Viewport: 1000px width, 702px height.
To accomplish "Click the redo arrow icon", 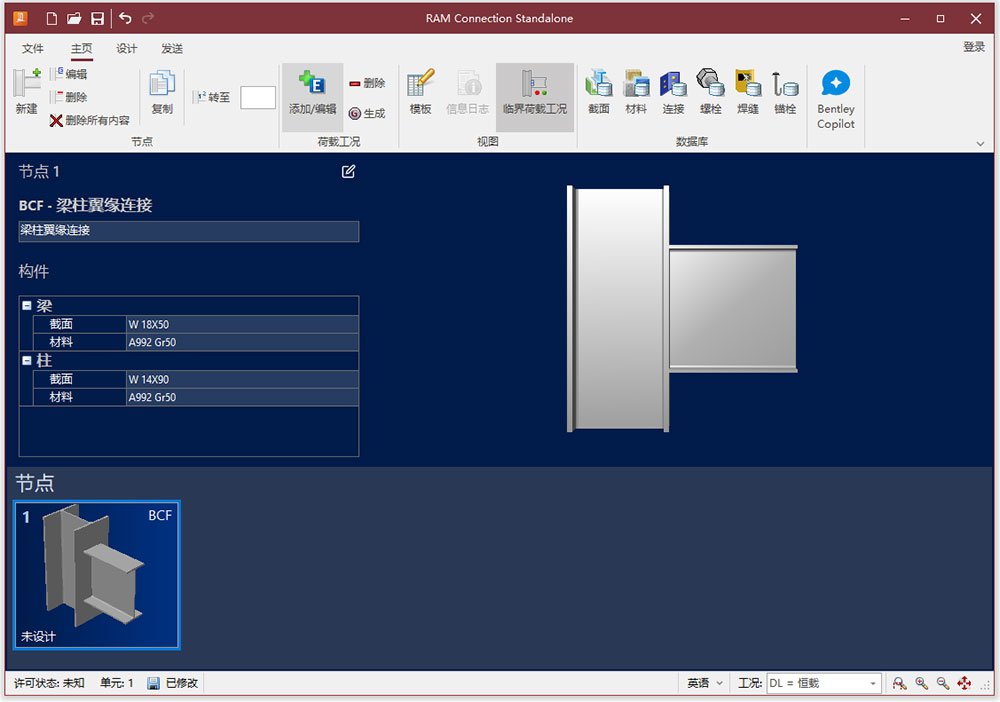I will click(148, 18).
